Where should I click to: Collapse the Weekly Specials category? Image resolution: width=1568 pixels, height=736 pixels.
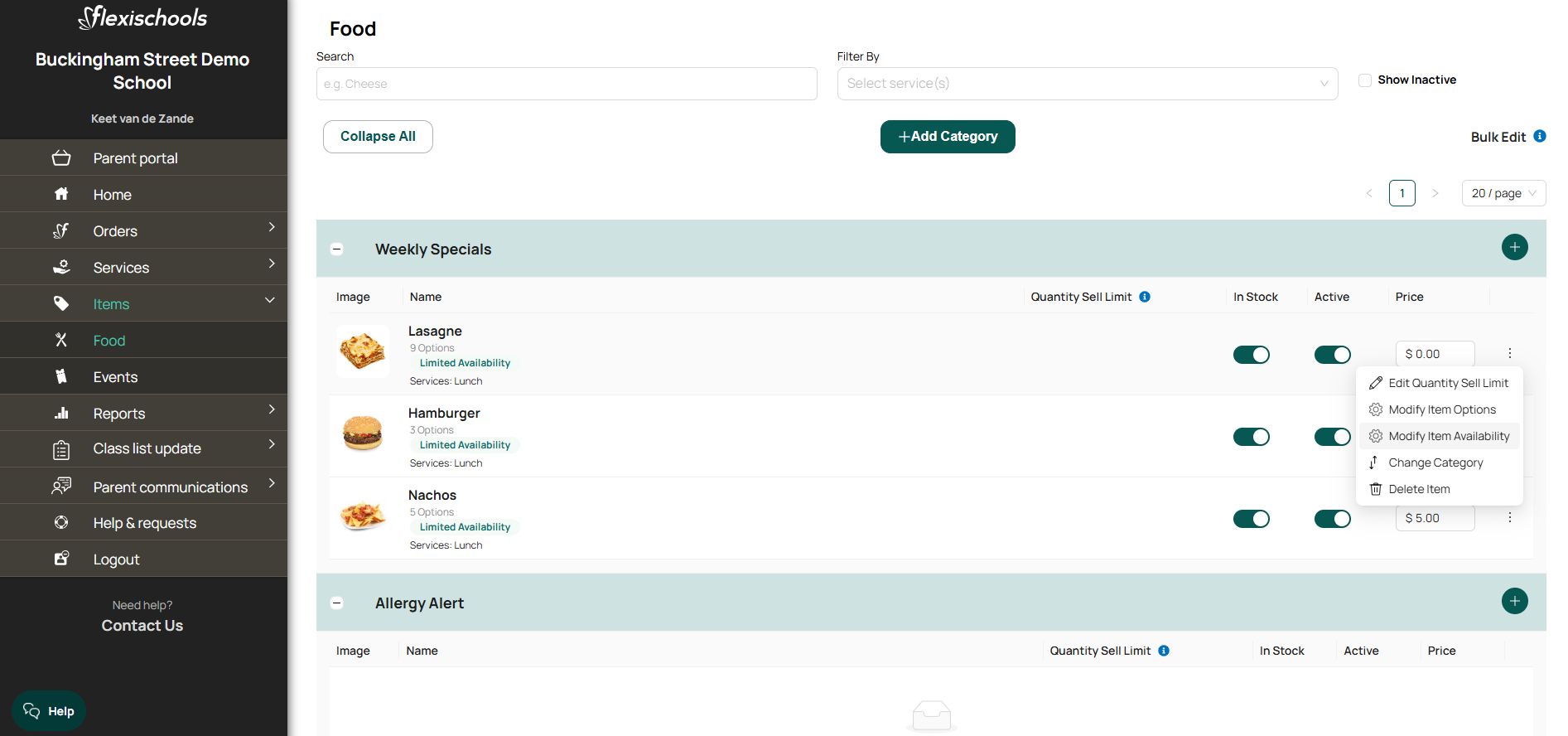click(337, 249)
